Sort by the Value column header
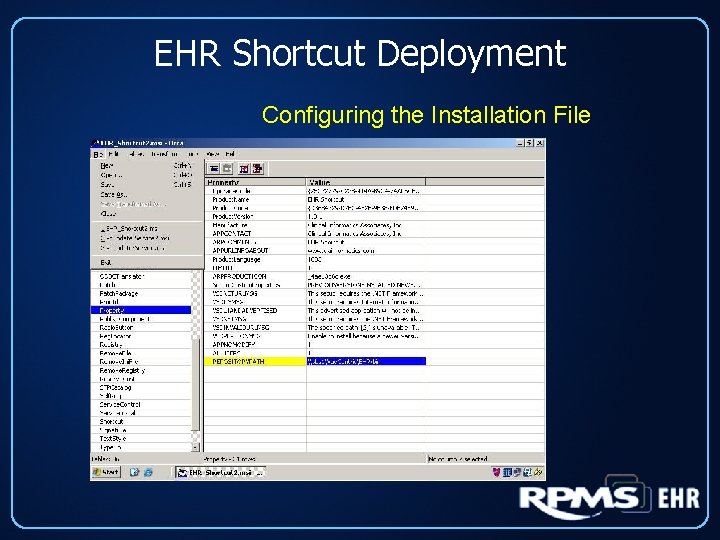 (366, 182)
